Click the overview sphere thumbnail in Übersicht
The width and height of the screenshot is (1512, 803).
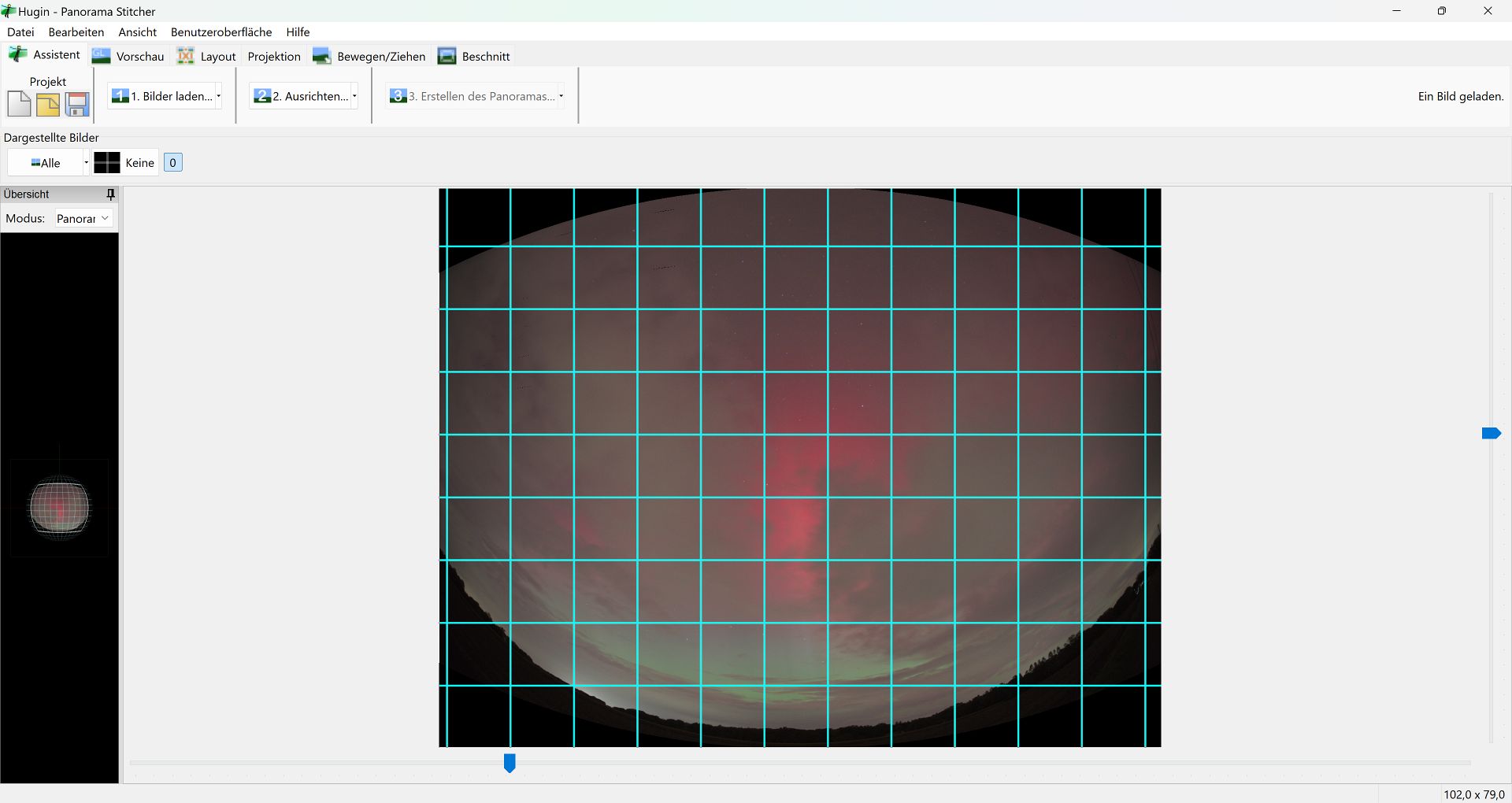59,508
